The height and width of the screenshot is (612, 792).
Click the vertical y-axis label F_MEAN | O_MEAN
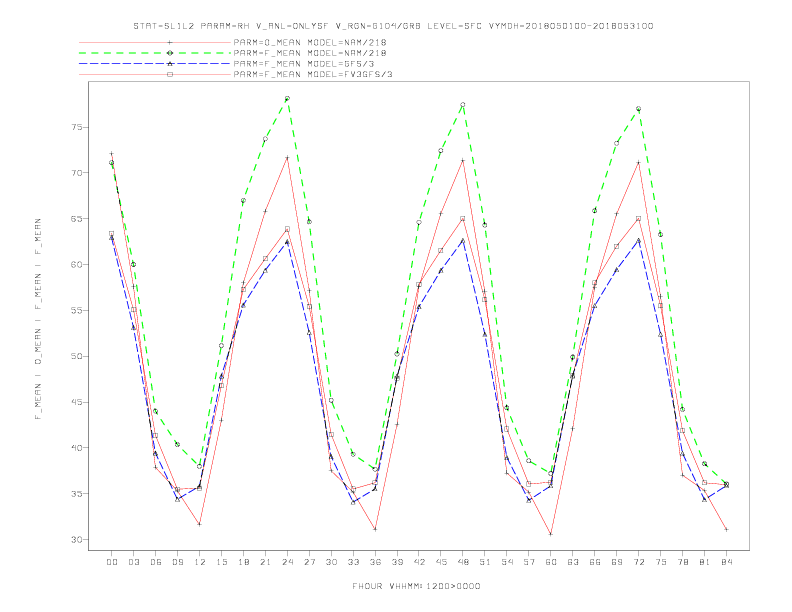[38, 319]
